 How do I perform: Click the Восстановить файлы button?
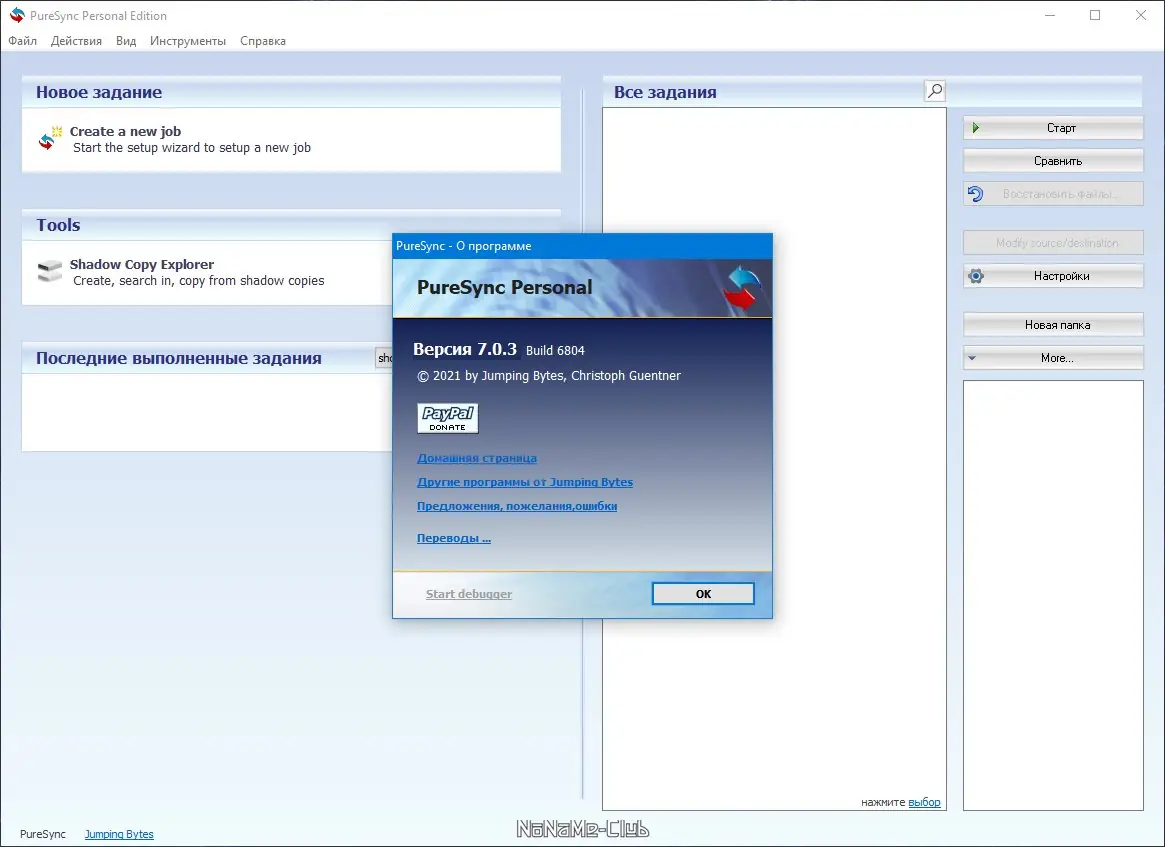tap(1053, 194)
